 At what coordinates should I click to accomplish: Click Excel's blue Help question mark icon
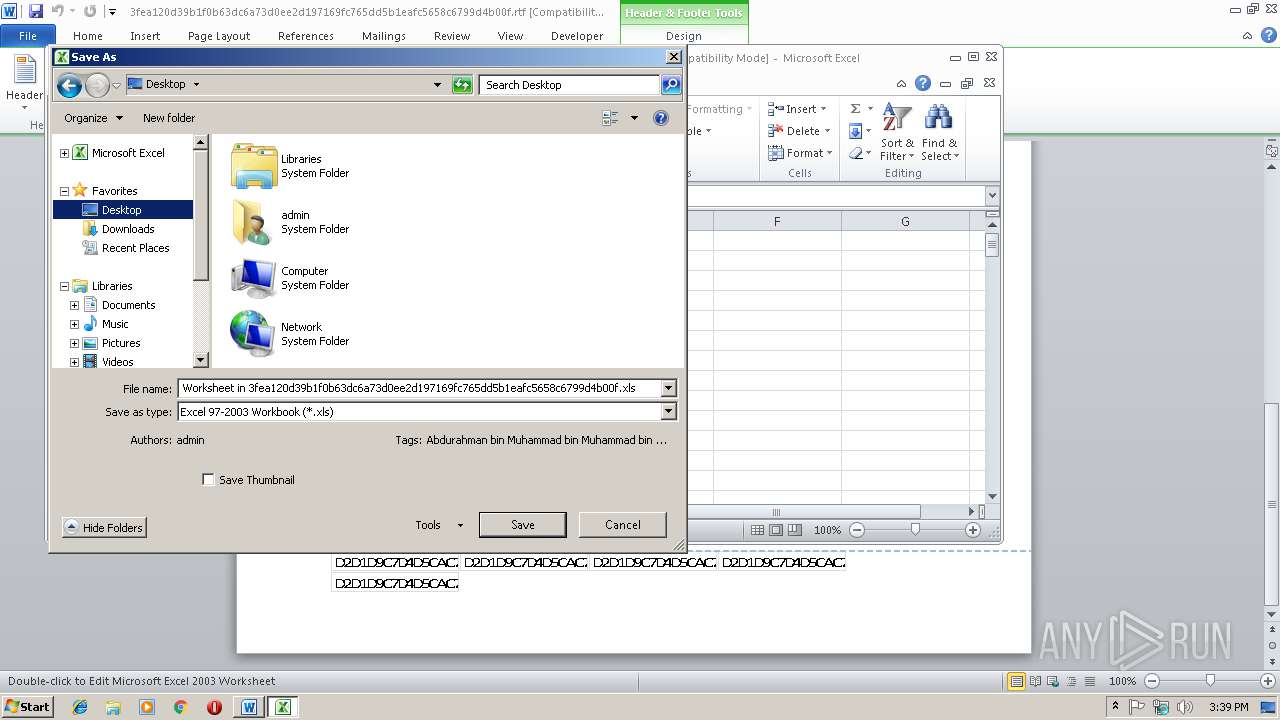[923, 83]
